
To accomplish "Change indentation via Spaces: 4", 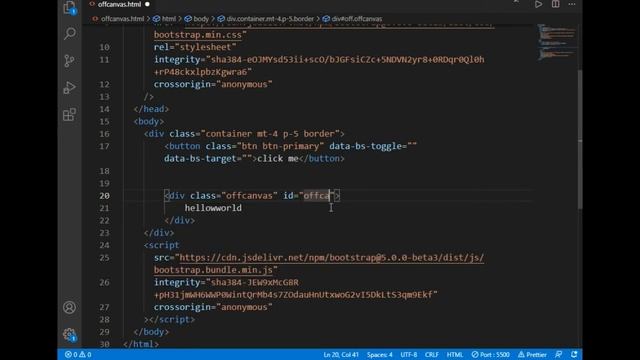I will 380,354.
